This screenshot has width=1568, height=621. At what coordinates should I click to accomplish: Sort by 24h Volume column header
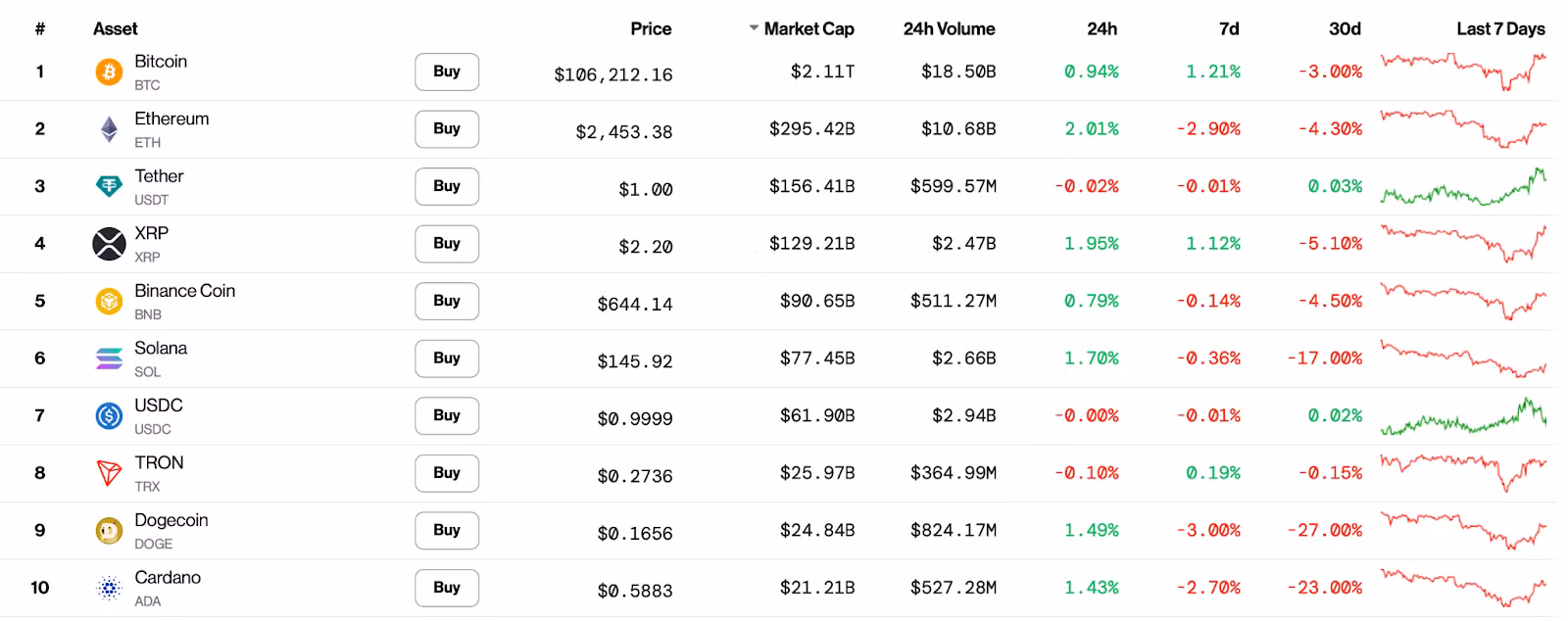click(949, 29)
